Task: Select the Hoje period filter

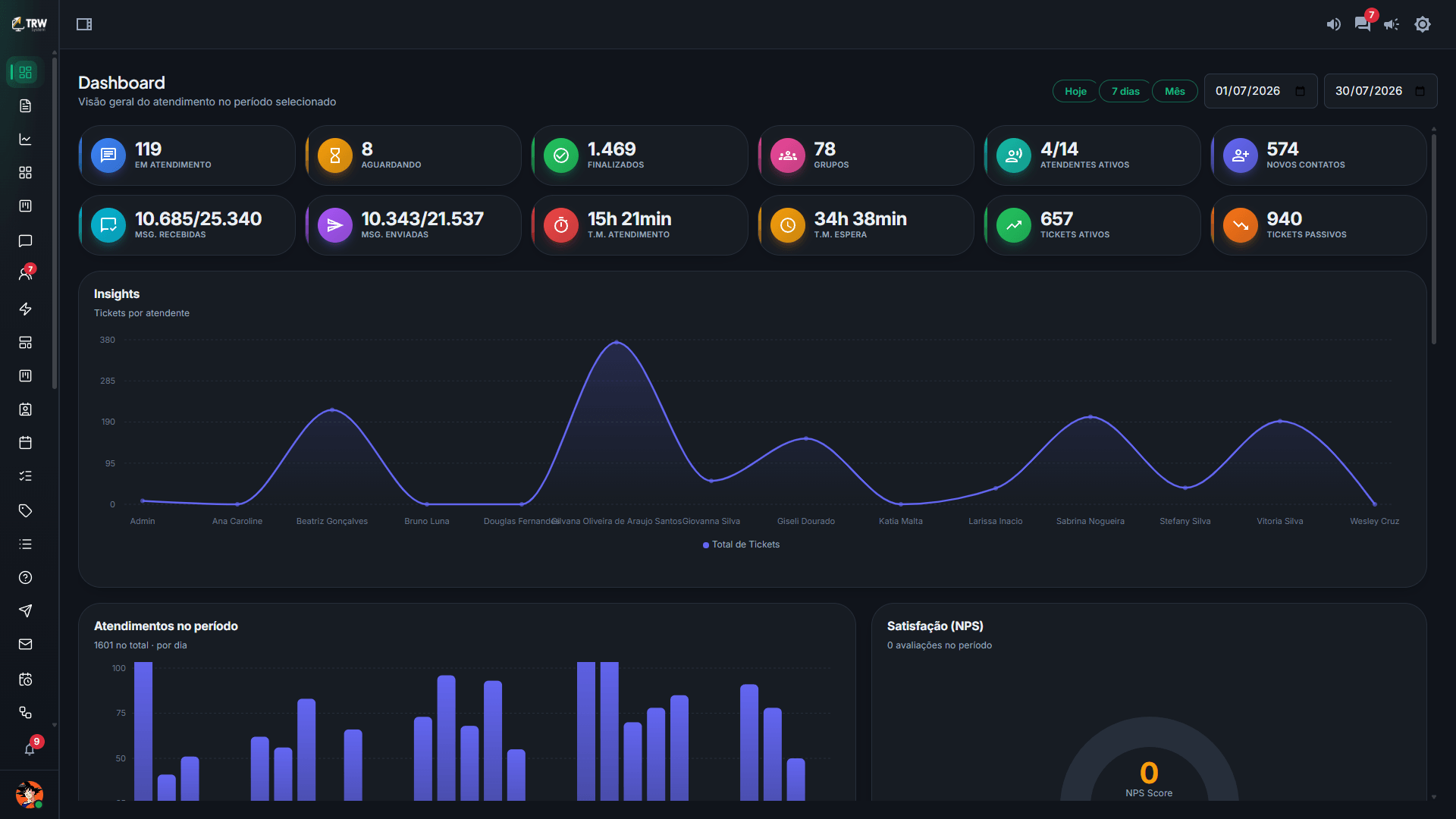Action: [x=1075, y=91]
